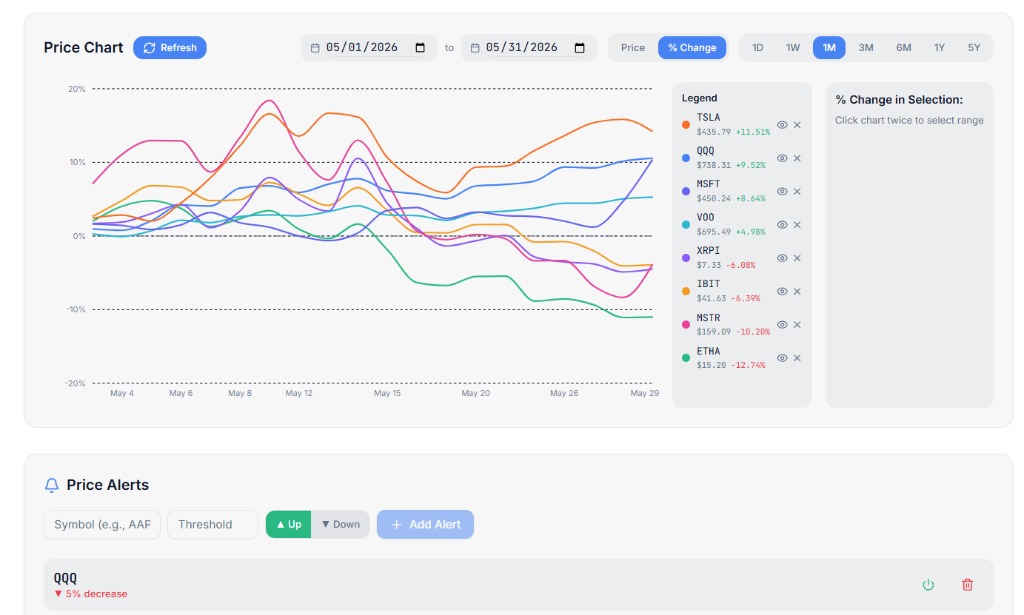Click QQQ blue color dot
1024x615 pixels.
(686, 158)
